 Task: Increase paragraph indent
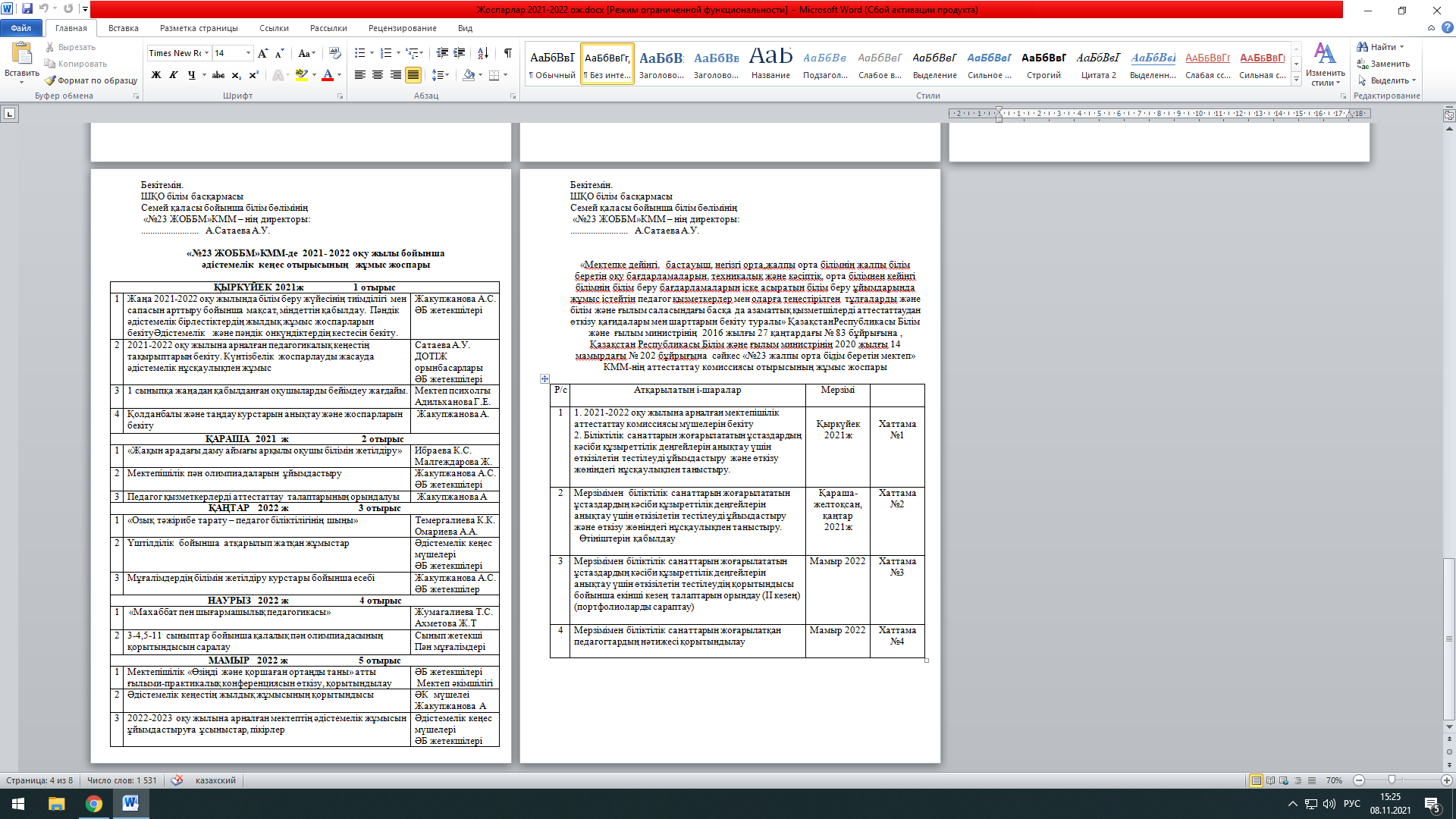coord(460,53)
